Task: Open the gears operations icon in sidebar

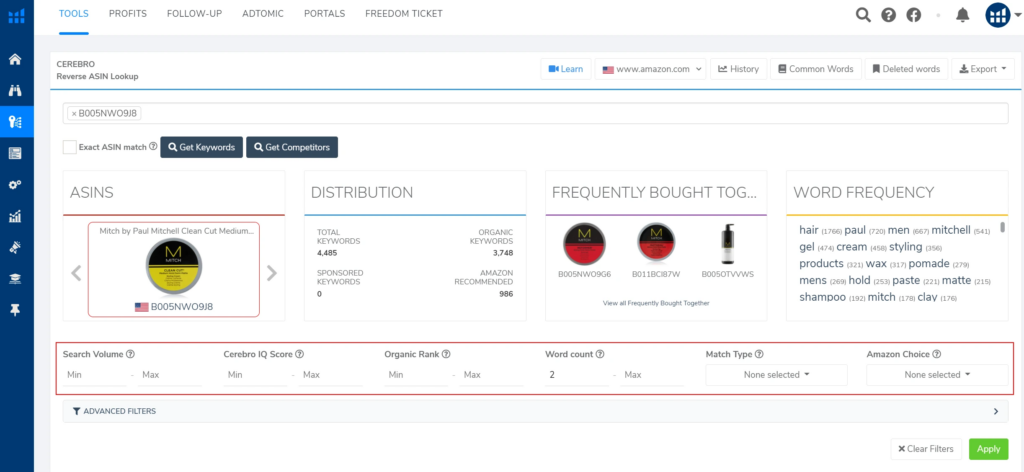Action: pos(15,185)
